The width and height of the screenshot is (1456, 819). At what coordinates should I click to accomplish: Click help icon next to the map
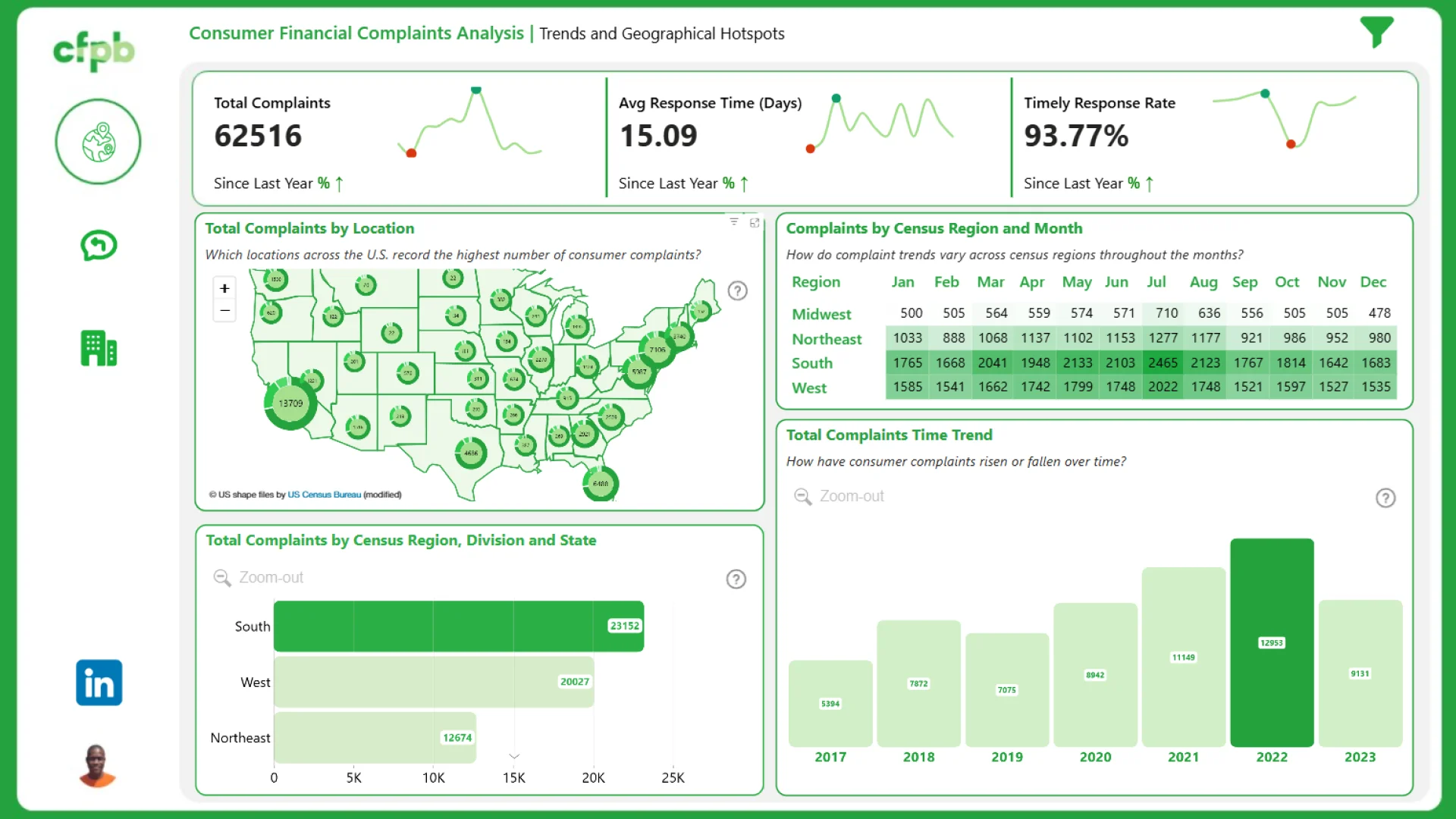[x=737, y=290]
